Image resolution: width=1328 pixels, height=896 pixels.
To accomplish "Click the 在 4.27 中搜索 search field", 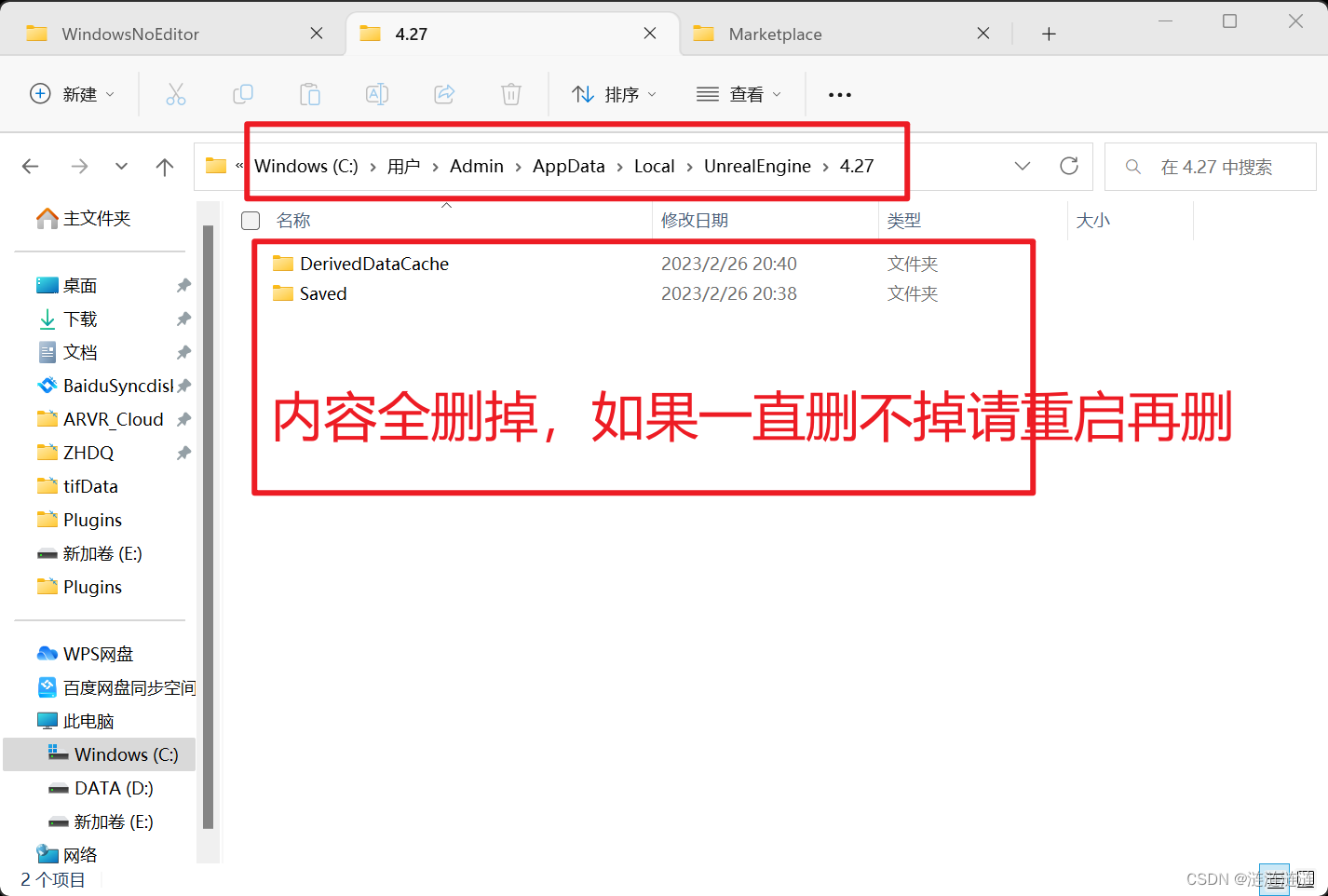I will click(1210, 167).
